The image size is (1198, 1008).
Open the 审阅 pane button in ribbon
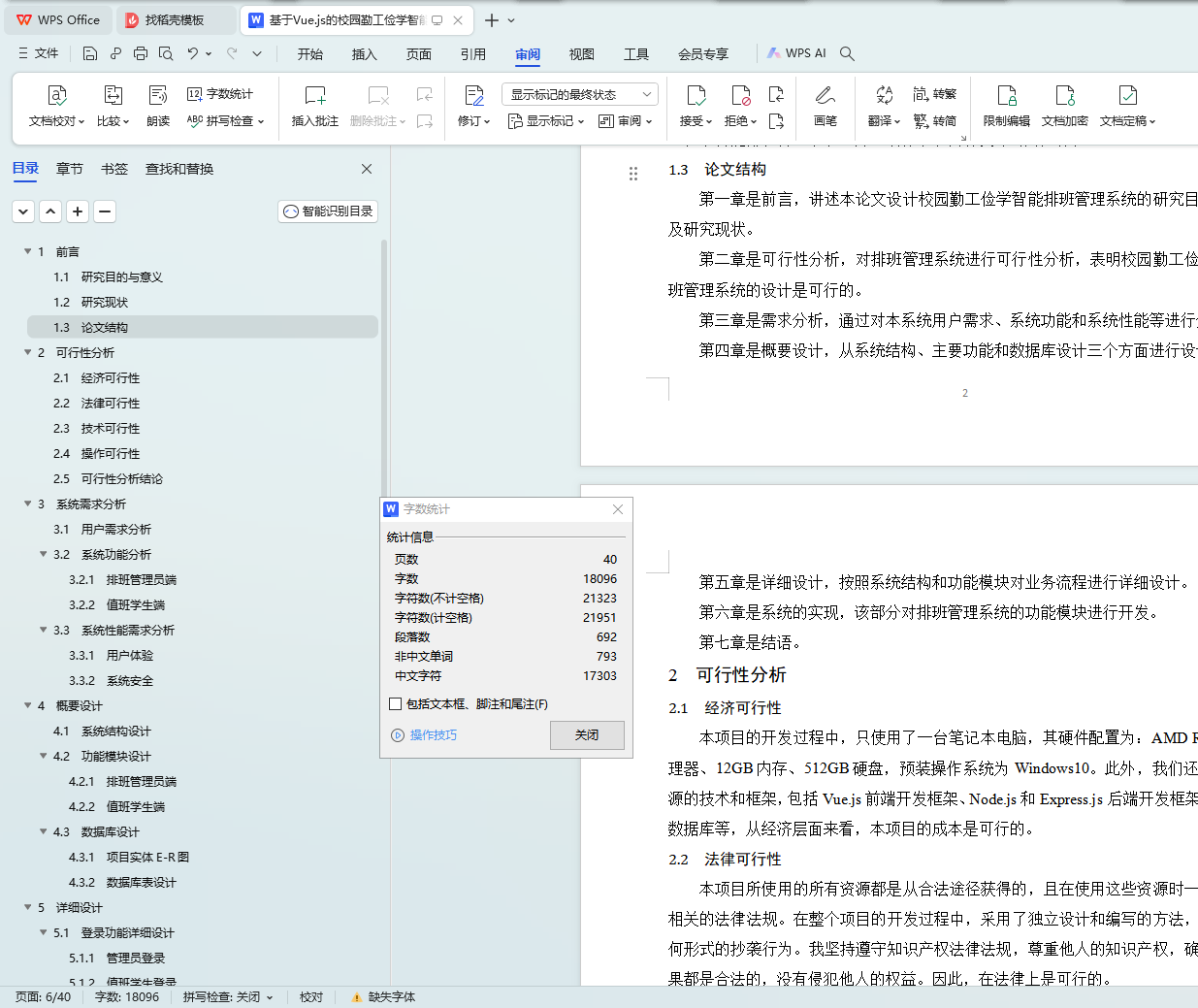pos(626,121)
